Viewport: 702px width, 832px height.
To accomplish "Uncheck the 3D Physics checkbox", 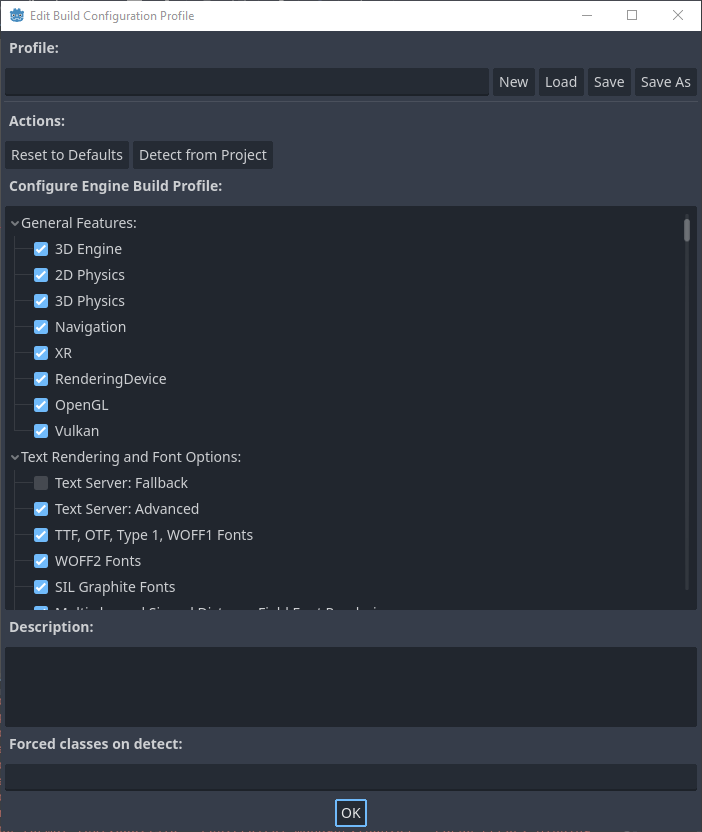I will tap(41, 301).
